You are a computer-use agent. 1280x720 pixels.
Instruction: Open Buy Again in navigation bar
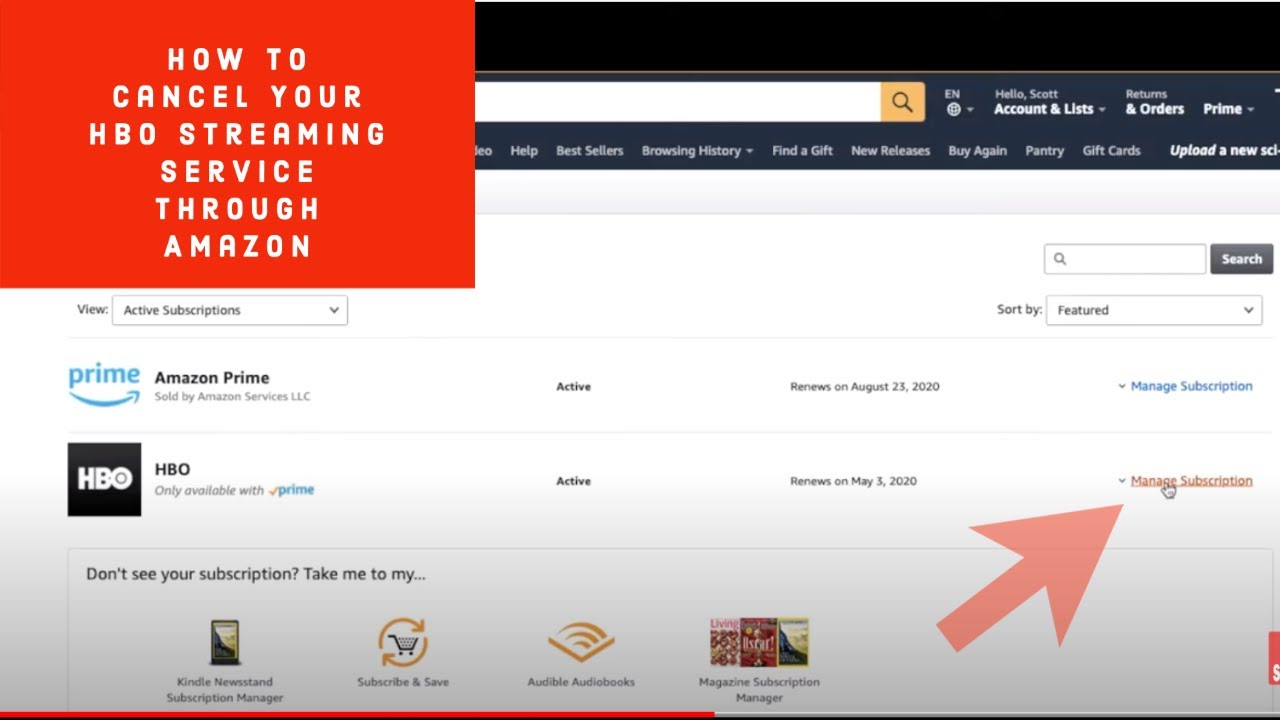pyautogui.click(x=977, y=151)
